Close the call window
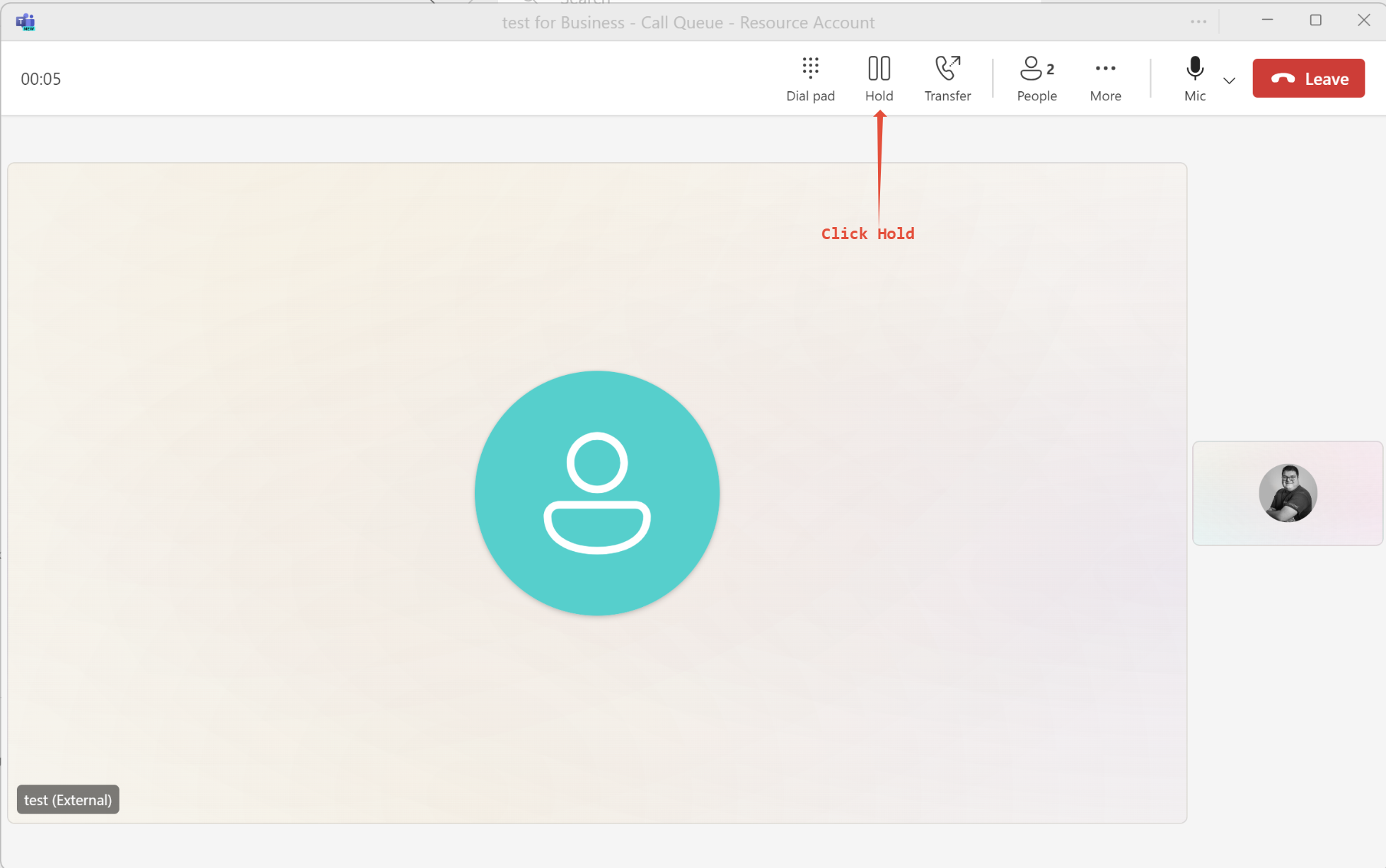Viewport: 1386px width, 868px height. 1363,21
